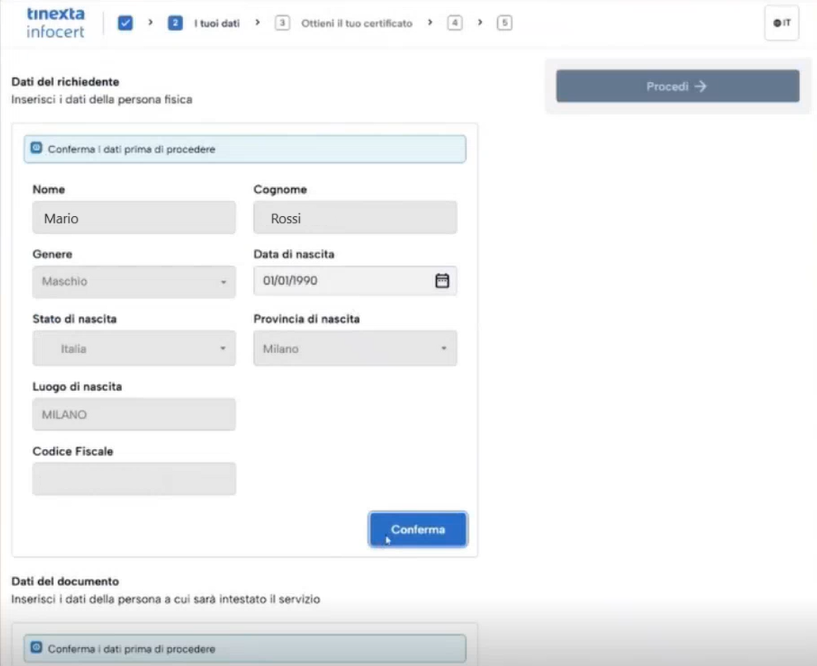The height and width of the screenshot is (666, 817).
Task: Click the completed step 1 checkmark icon
Action: click(125, 23)
